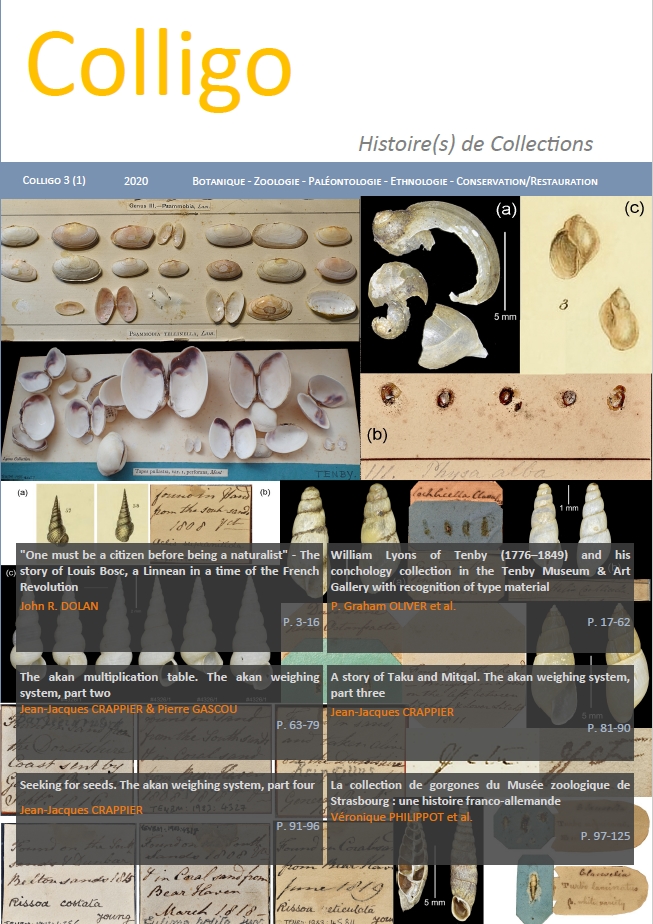The width and height of the screenshot is (653, 924).
Task: Open the William Lyons of Tenby article title
Action: [480, 570]
